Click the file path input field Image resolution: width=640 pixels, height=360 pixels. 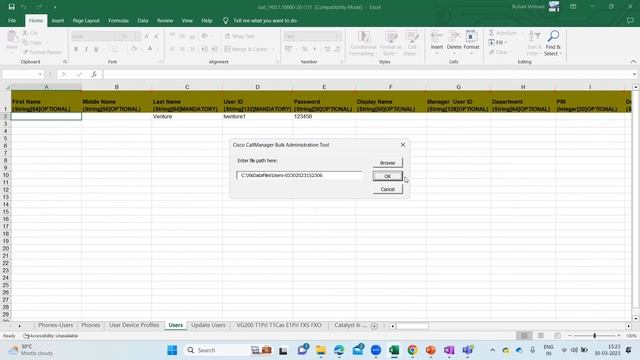click(299, 176)
